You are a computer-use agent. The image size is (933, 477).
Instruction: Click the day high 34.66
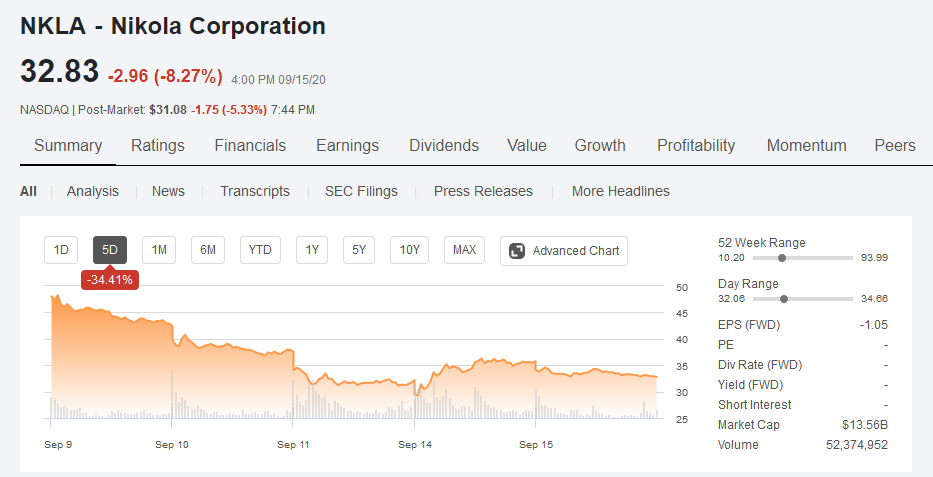tap(874, 299)
